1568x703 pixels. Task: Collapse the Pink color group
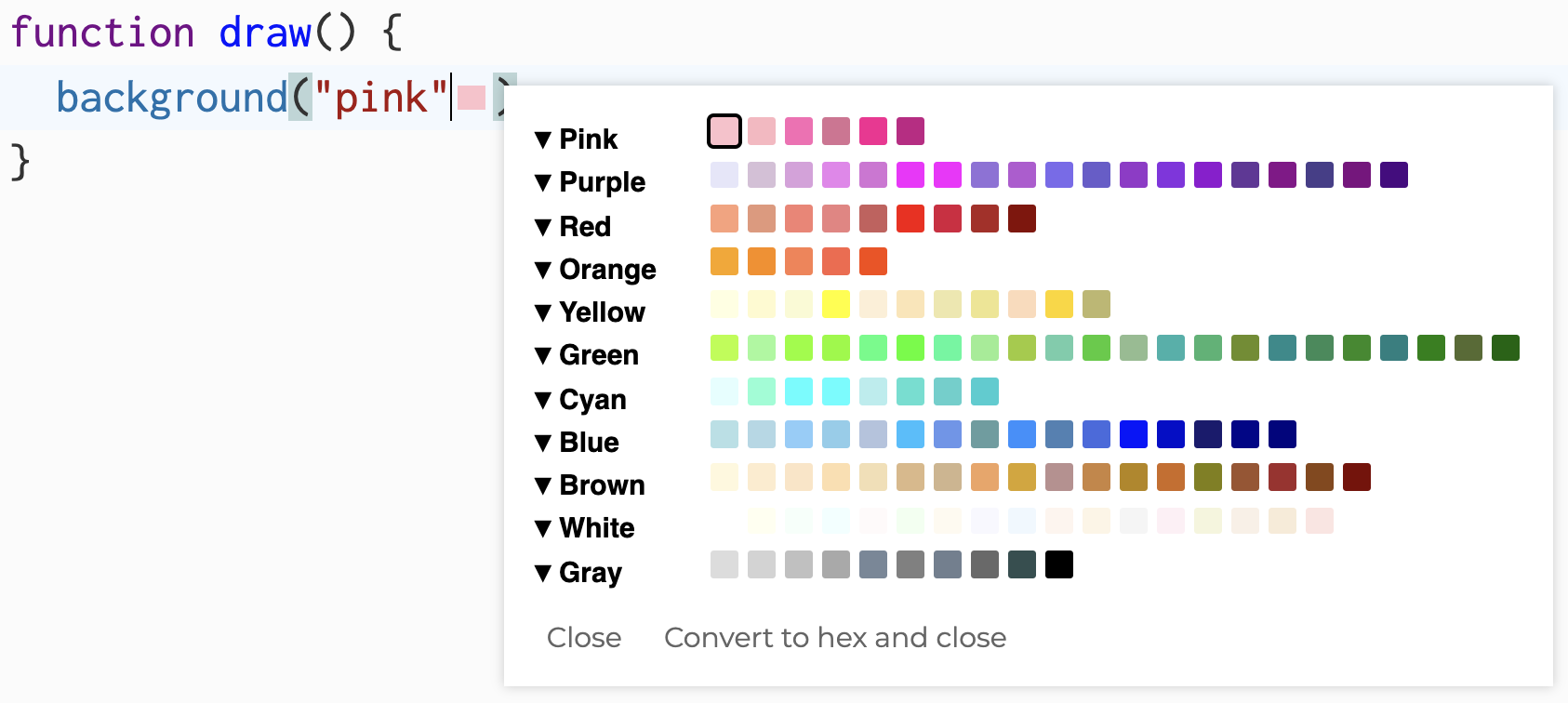(x=544, y=139)
